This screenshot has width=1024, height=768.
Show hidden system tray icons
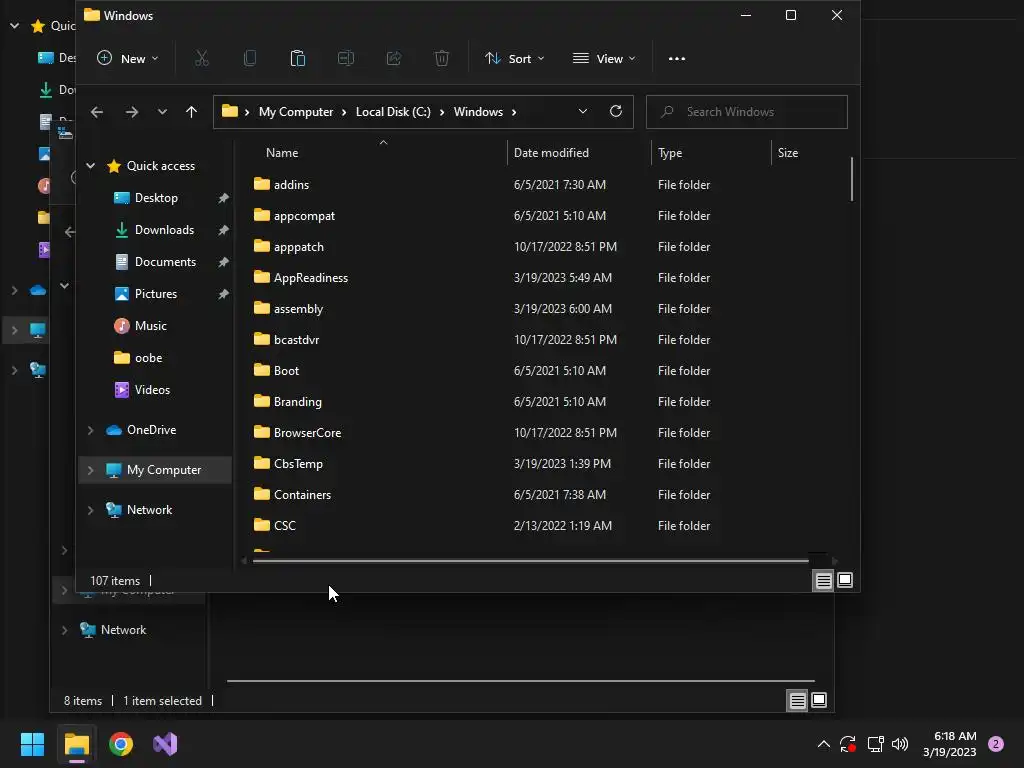824,744
